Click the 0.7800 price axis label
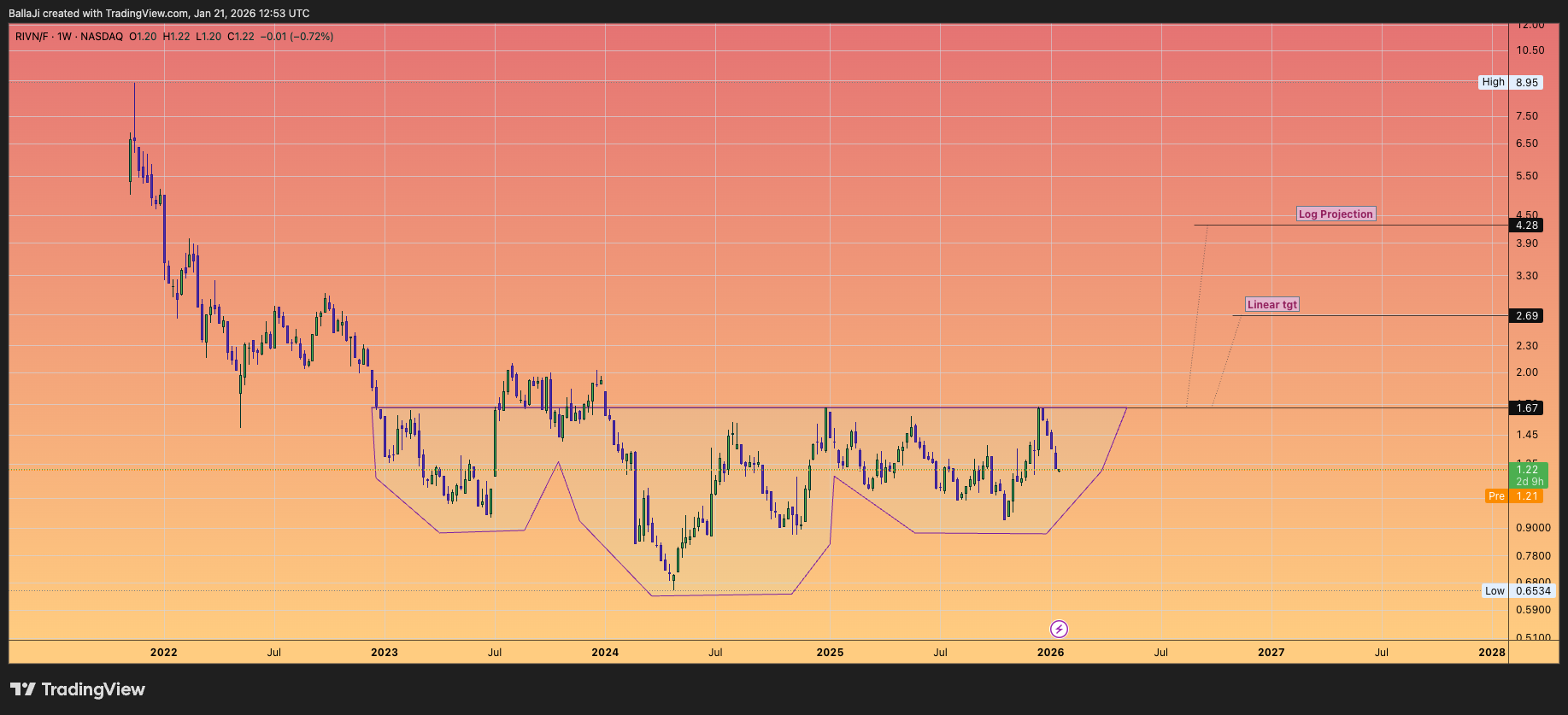This screenshot has height=715, width=1568. [1533, 556]
